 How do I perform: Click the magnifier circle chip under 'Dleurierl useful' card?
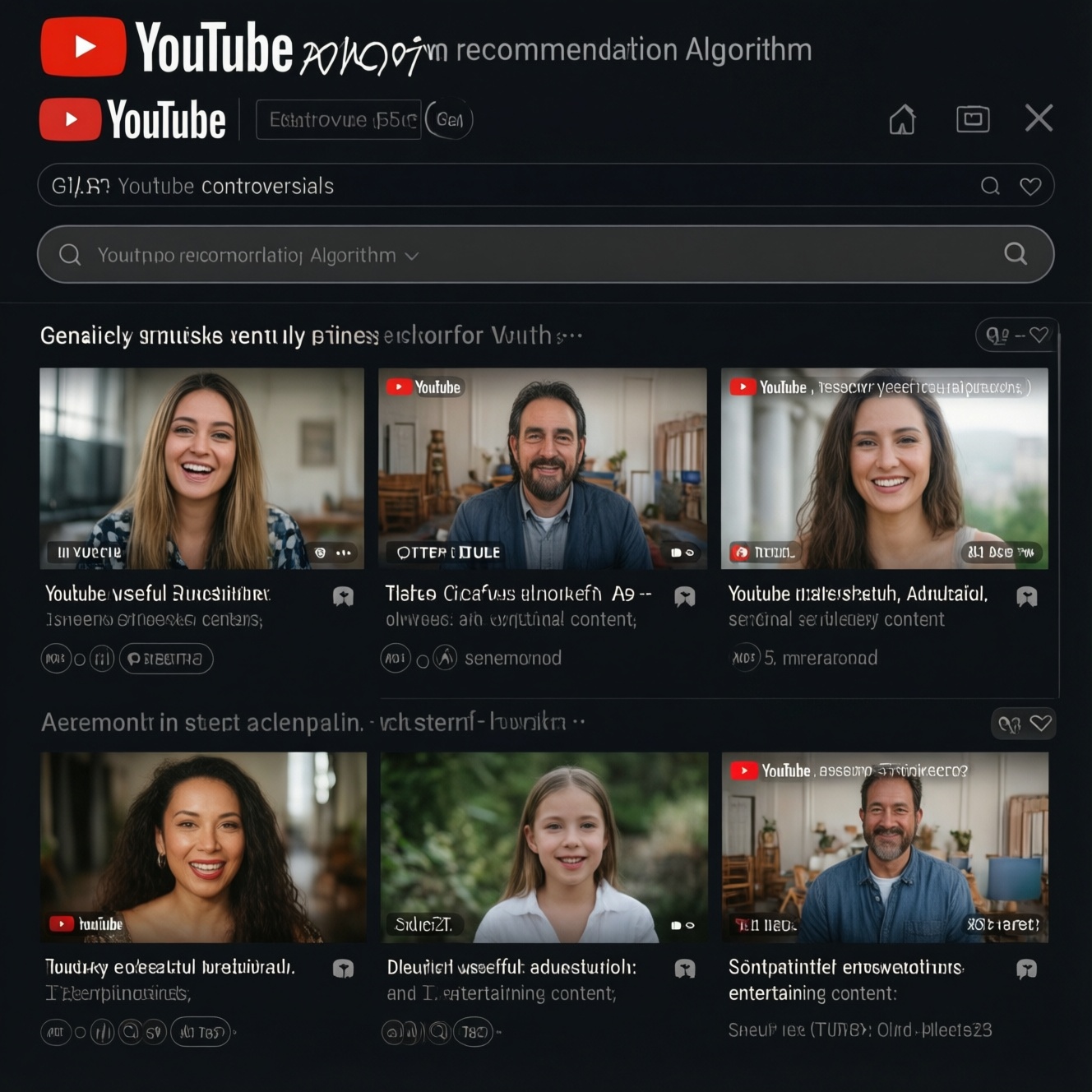439,1031
